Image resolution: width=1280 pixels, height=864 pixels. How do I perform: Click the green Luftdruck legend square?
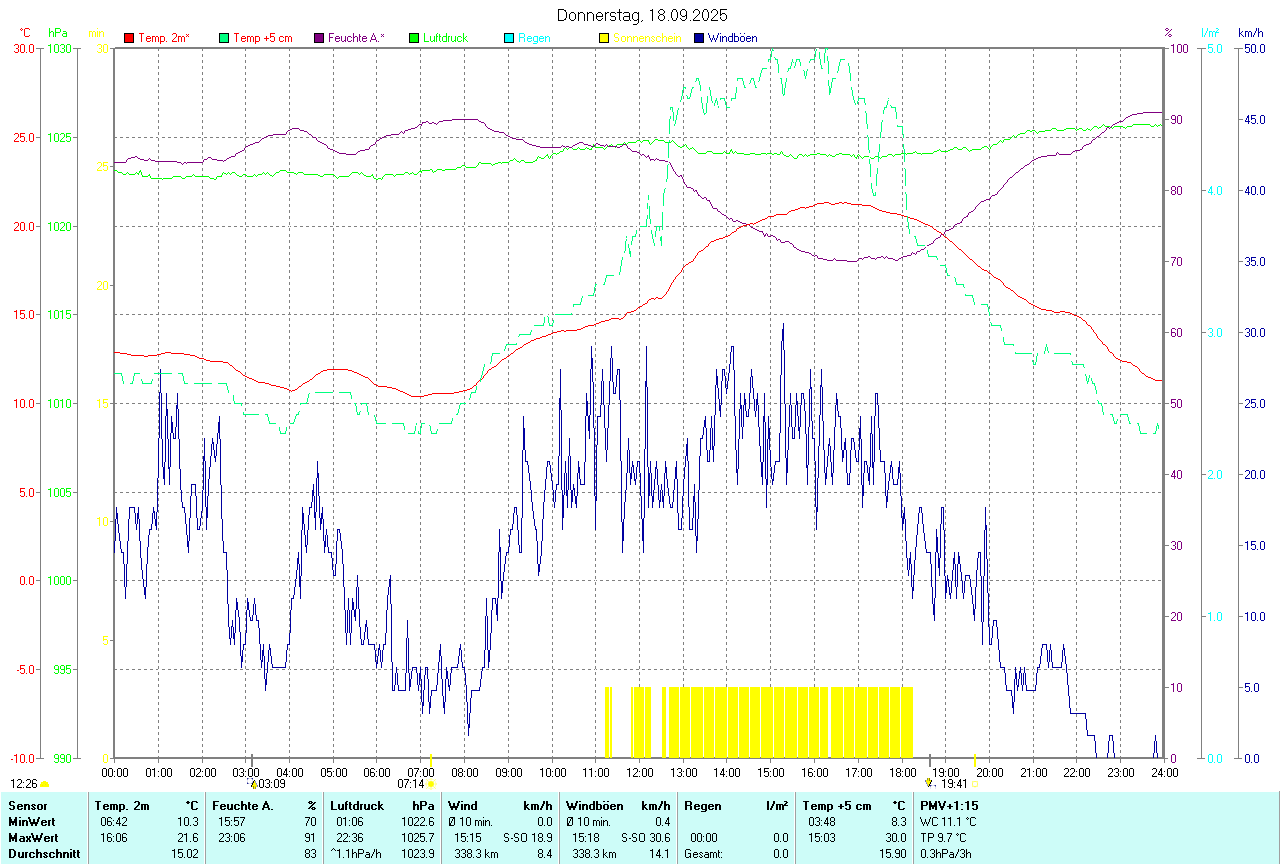click(414, 38)
